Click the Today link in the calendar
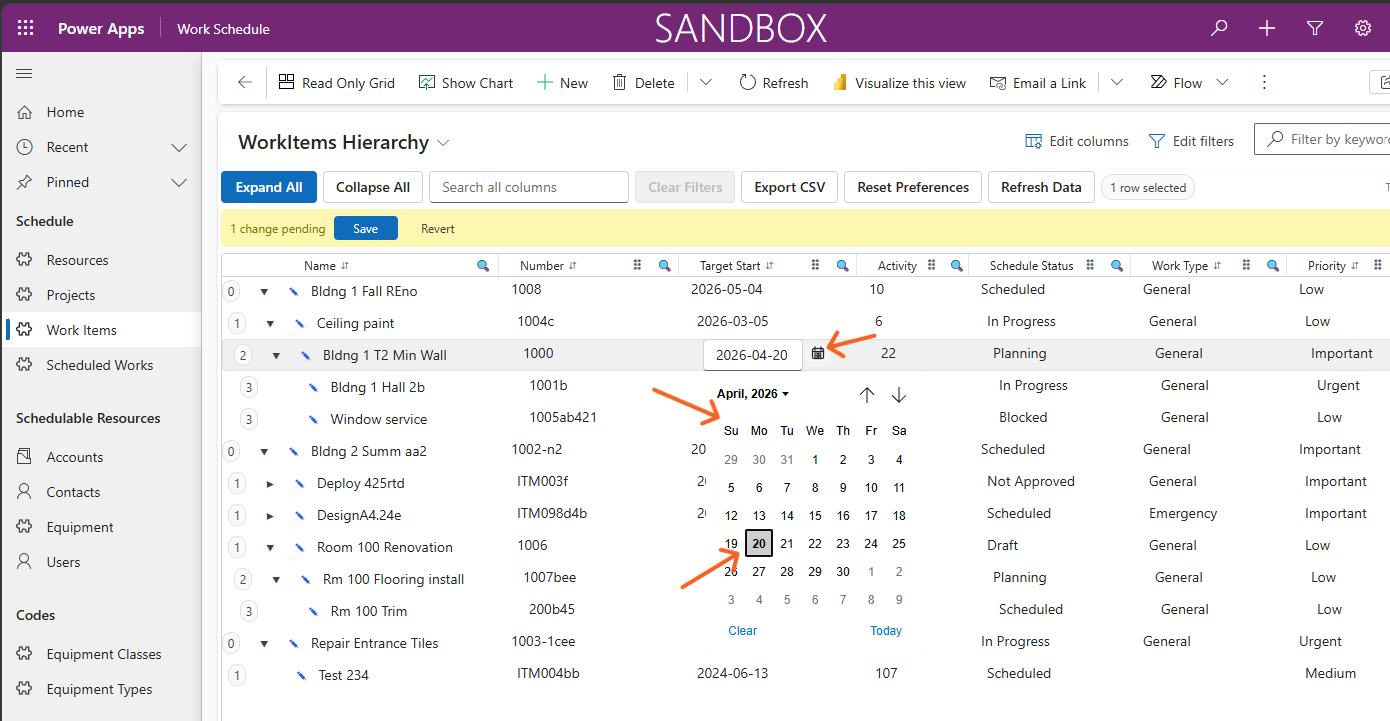Screen dimensions: 1390x721 coord(886,631)
